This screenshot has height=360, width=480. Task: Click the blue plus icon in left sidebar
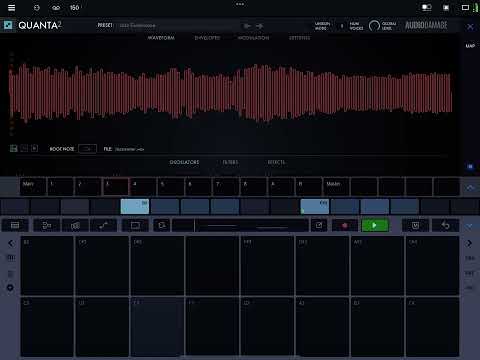tap(10, 287)
